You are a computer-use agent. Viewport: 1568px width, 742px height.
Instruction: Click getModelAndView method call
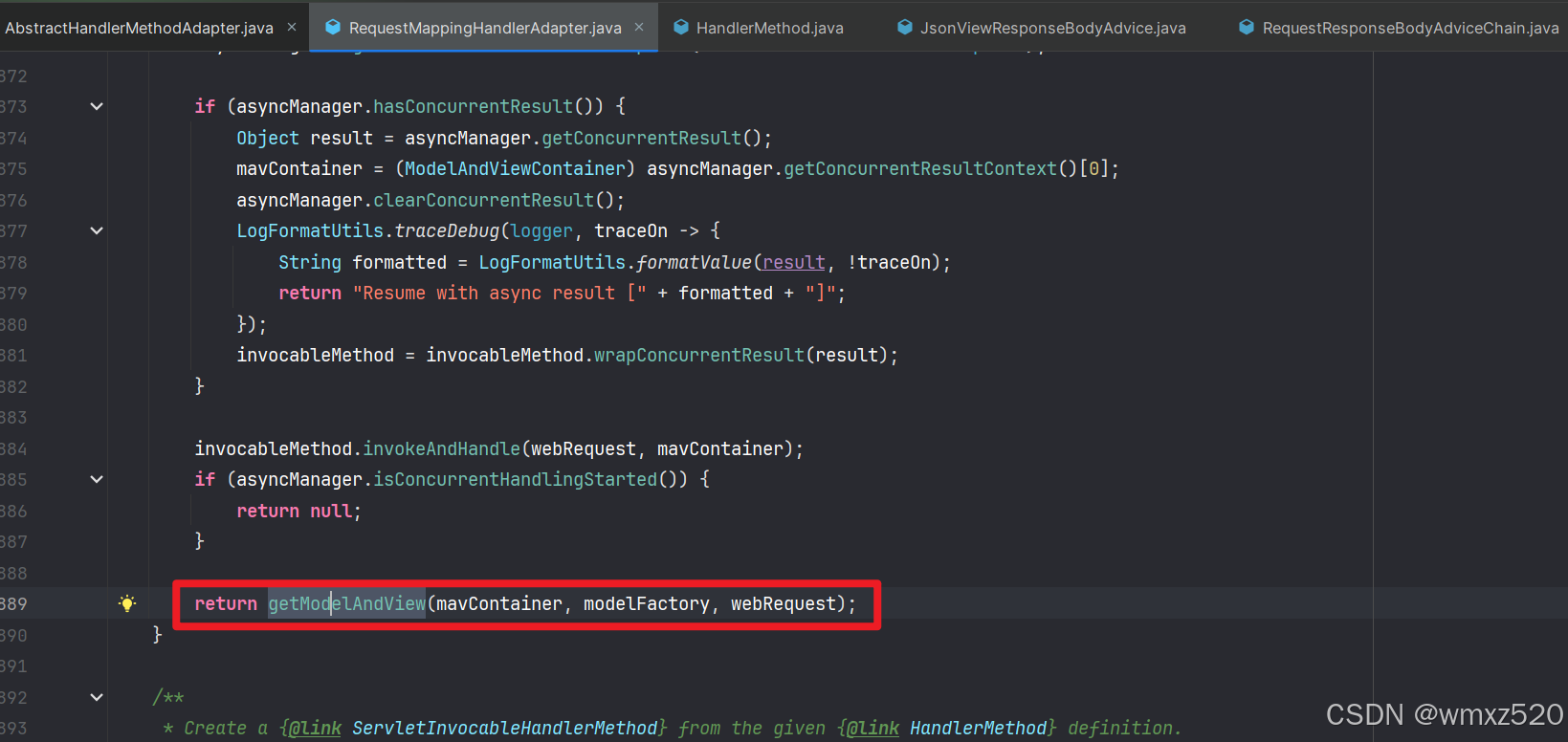tap(346, 603)
